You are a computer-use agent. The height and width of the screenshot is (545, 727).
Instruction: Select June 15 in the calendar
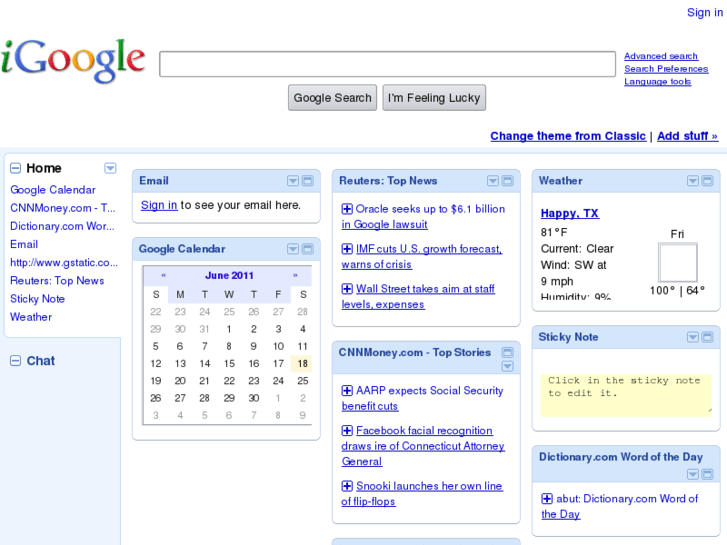229,364
